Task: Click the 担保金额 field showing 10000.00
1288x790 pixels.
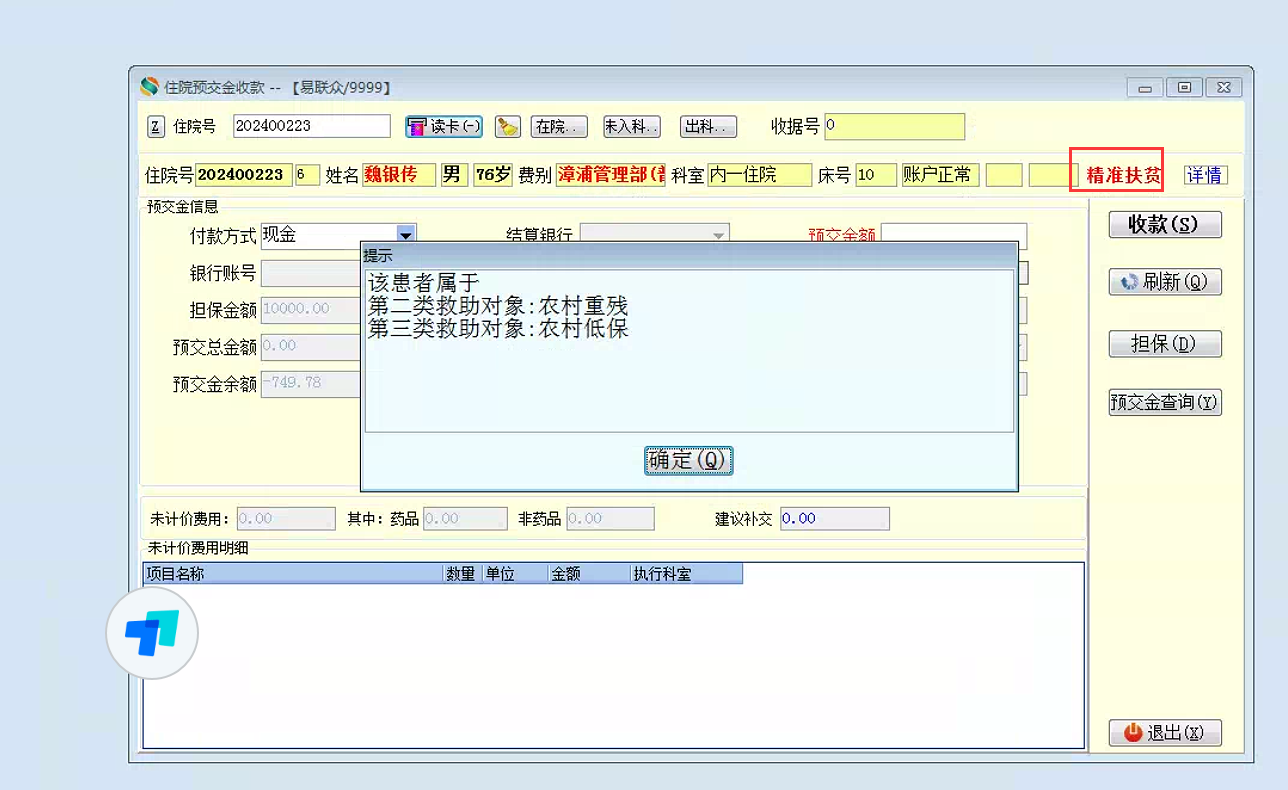Action: (x=310, y=310)
